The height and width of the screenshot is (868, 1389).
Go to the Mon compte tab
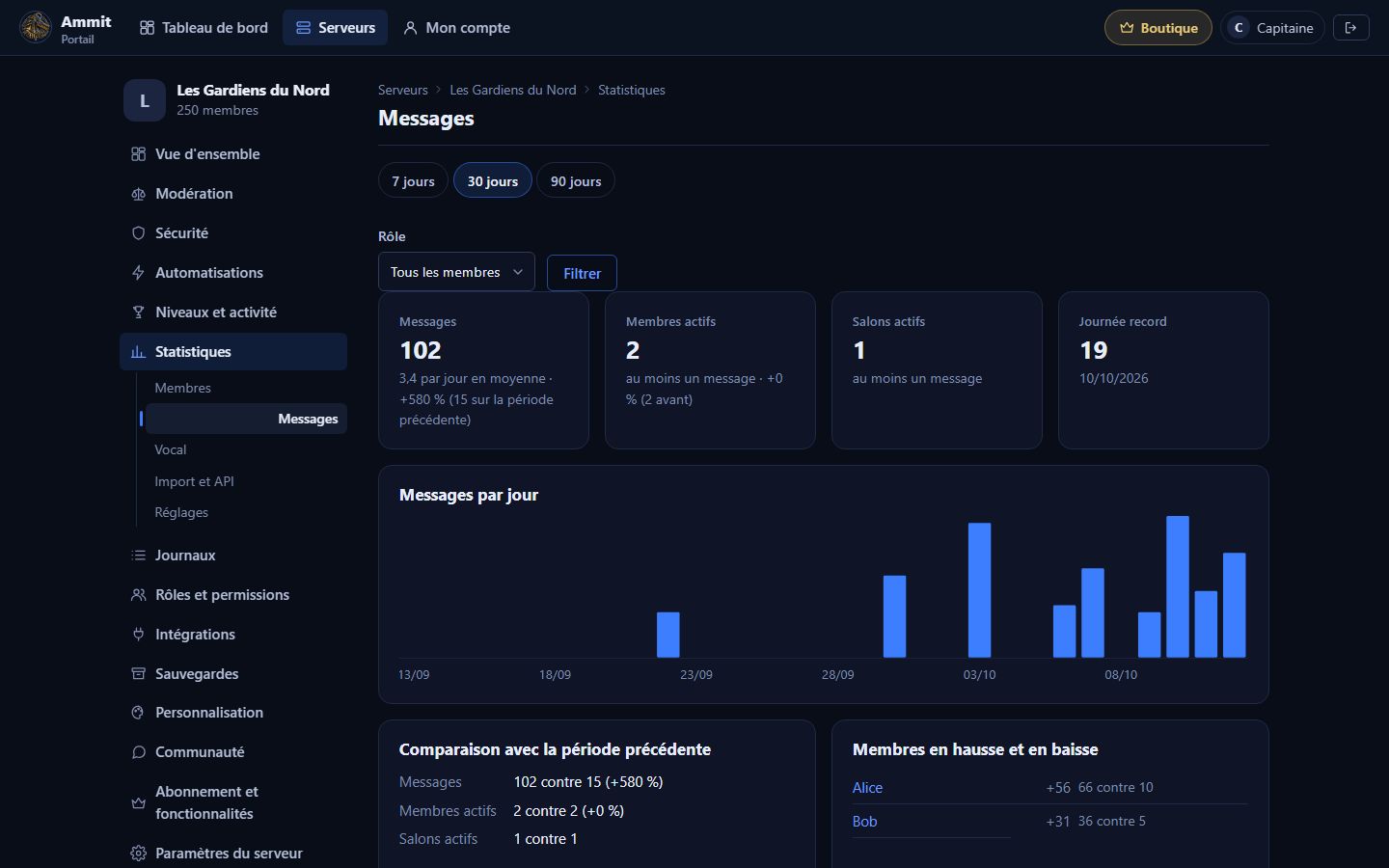tap(456, 28)
